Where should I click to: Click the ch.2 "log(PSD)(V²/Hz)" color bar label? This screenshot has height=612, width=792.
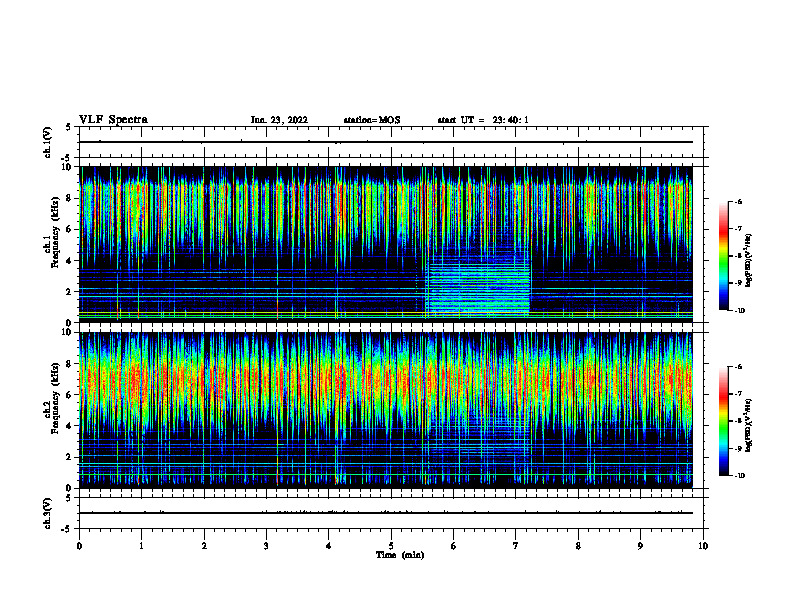tap(749, 425)
